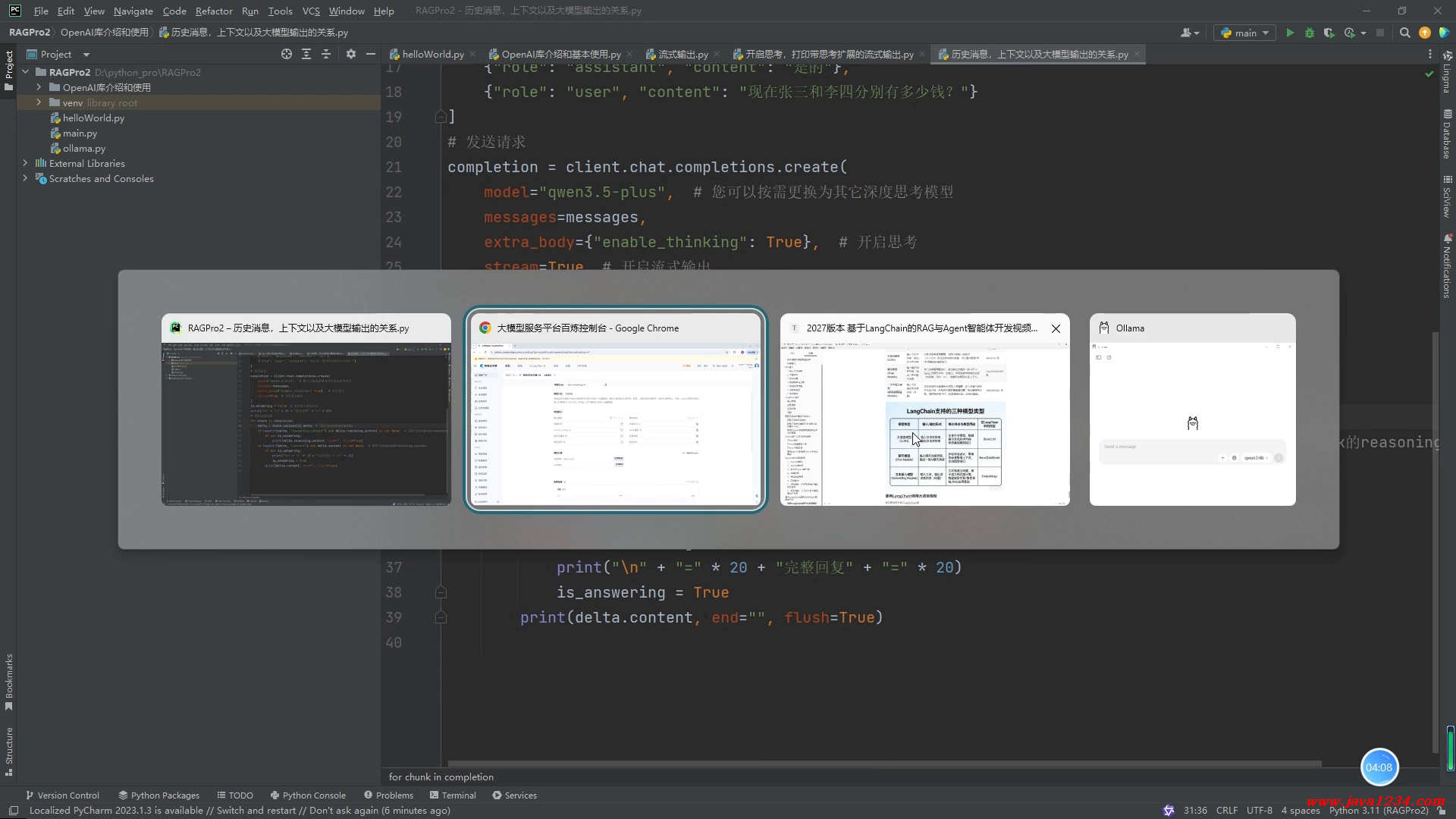Image resolution: width=1456 pixels, height=819 pixels.
Task: Click the green Run button
Action: [x=1290, y=33]
